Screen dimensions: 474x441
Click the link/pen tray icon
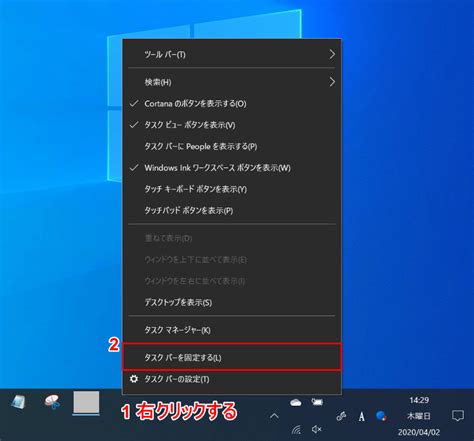click(x=341, y=416)
